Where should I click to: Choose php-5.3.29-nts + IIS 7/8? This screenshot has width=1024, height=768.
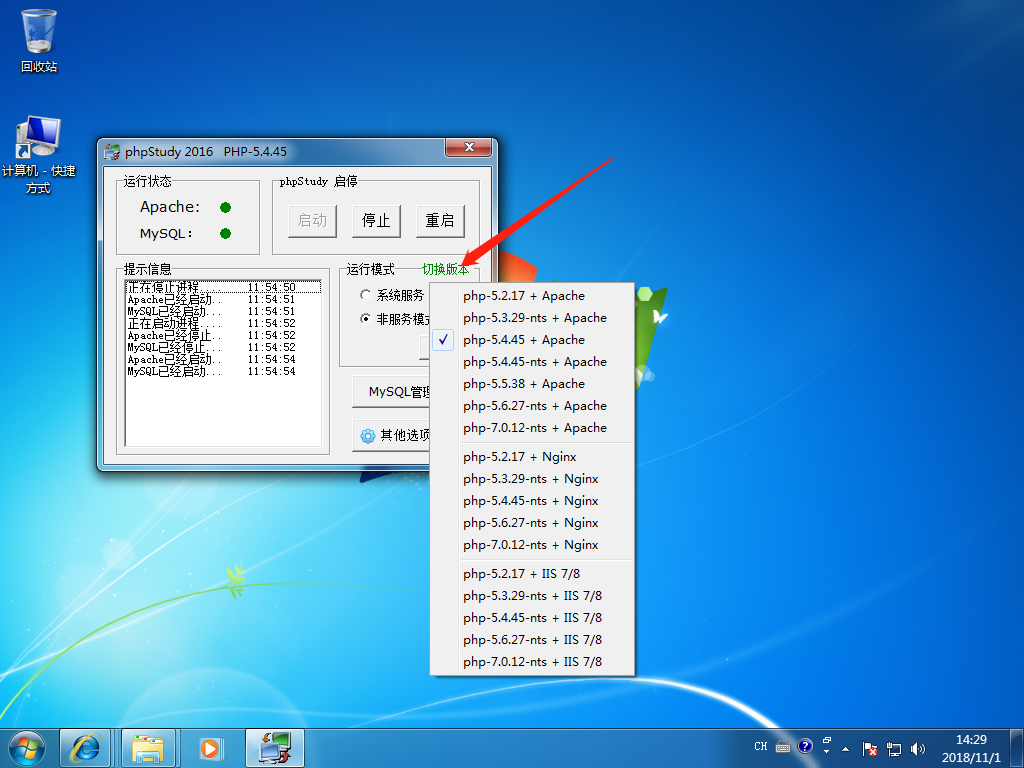pos(532,596)
